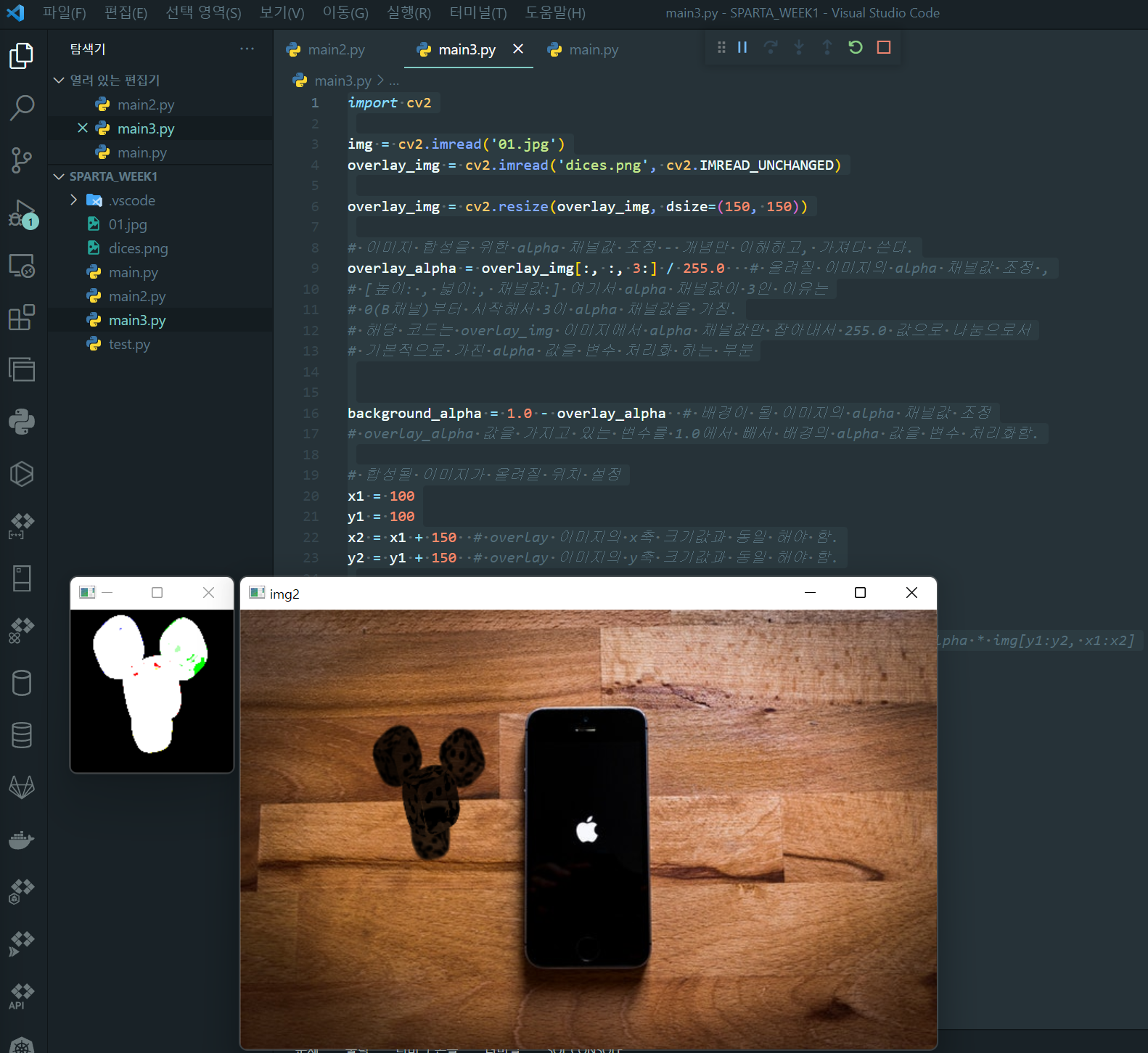
Task: Open the Terminal menu
Action: [478, 13]
